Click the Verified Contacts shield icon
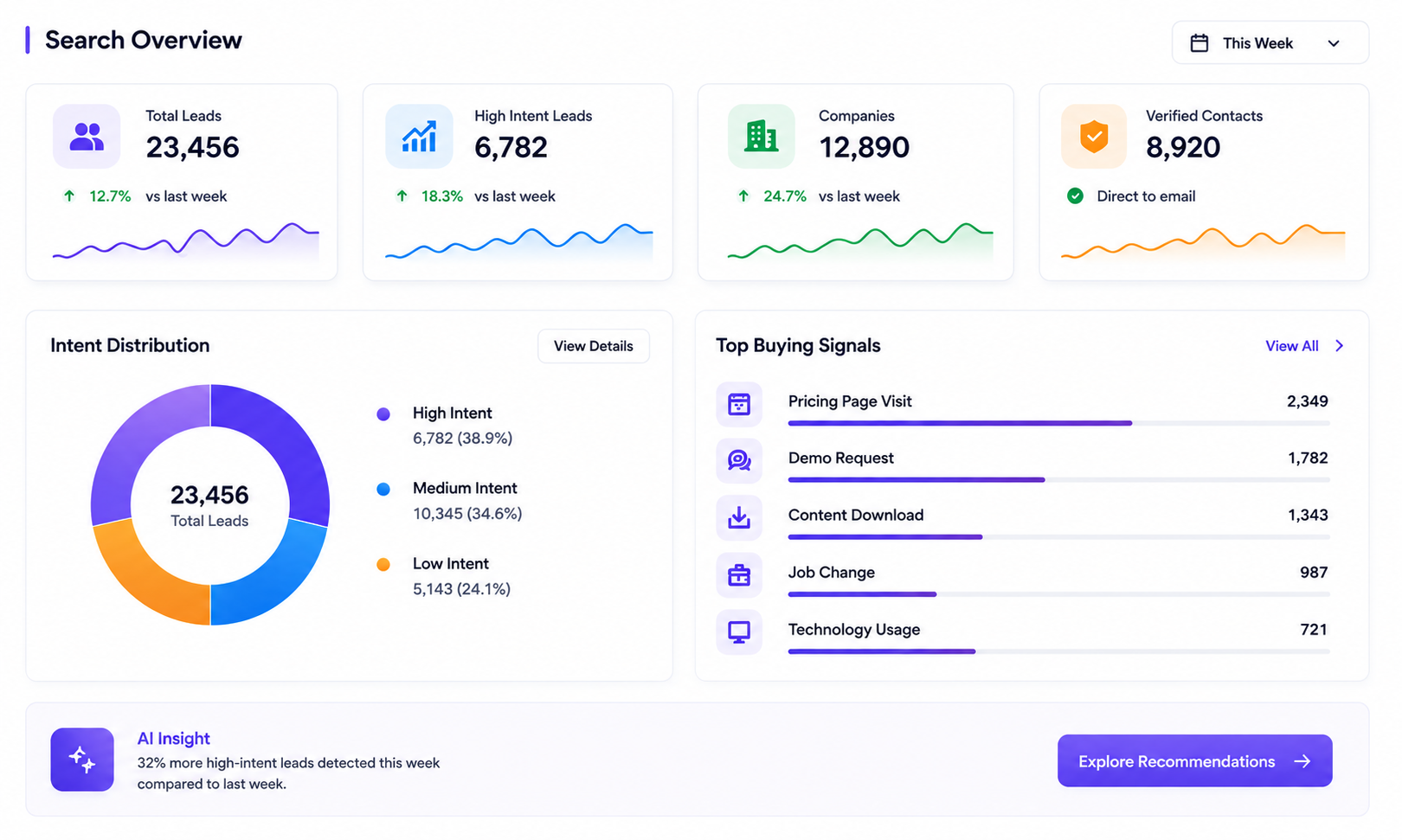 coord(1094,137)
